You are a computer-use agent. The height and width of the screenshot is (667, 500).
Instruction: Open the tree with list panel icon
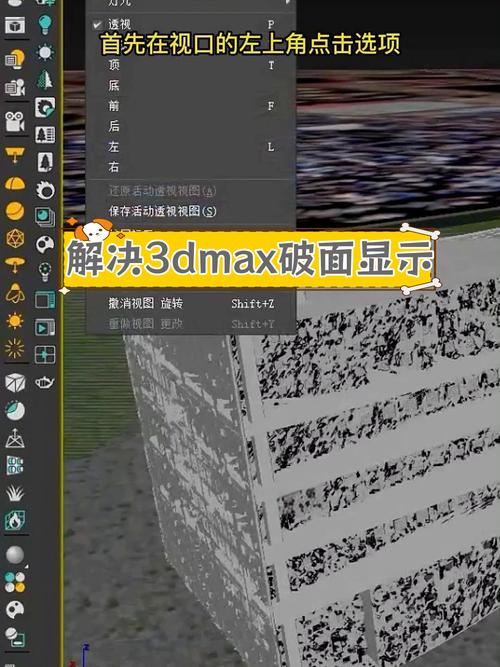coord(45,134)
